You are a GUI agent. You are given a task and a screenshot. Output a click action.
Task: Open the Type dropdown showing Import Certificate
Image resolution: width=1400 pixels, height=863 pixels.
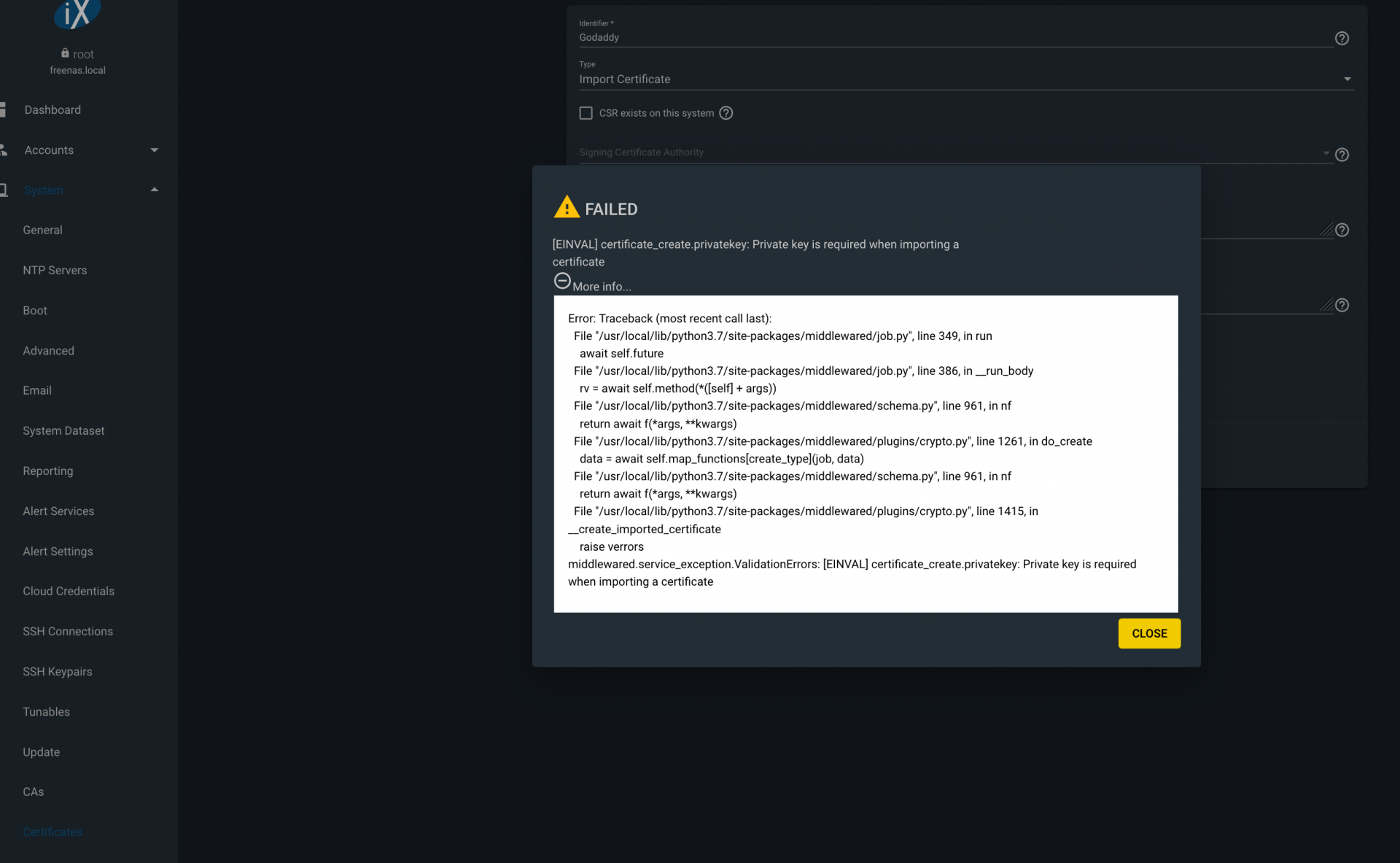966,79
